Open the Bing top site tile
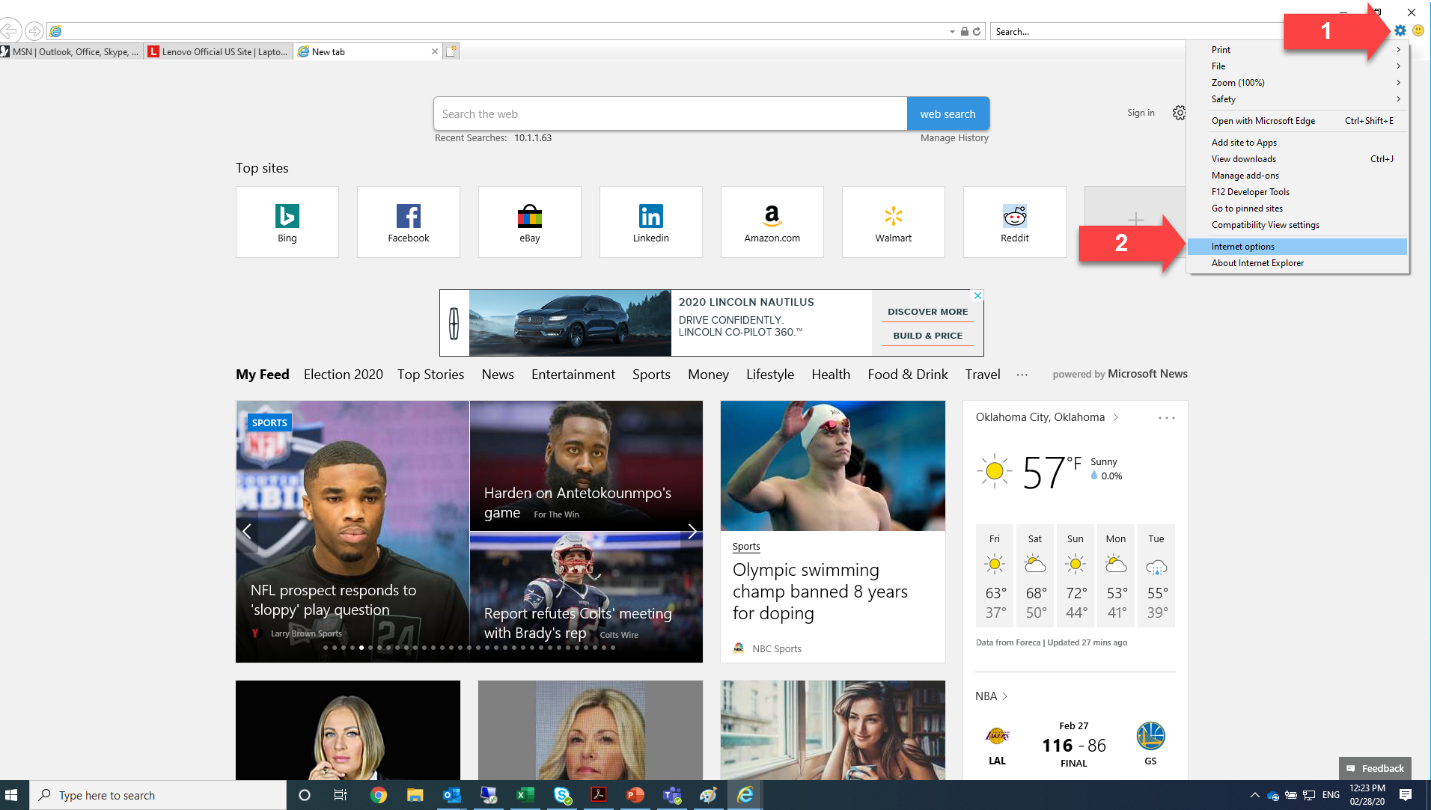 click(287, 222)
